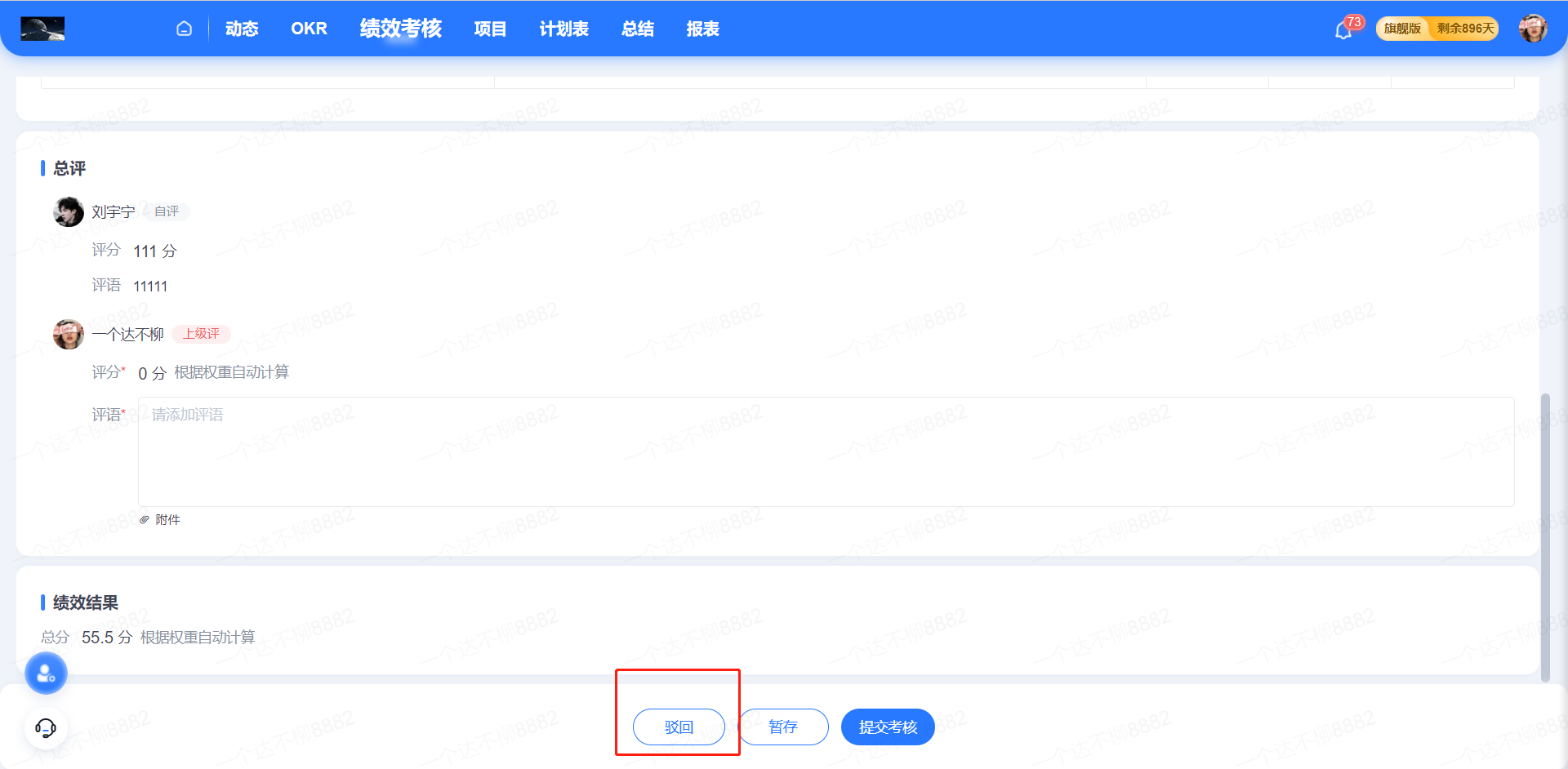
Task: Click the blue floating user assistant icon
Action: point(46,673)
